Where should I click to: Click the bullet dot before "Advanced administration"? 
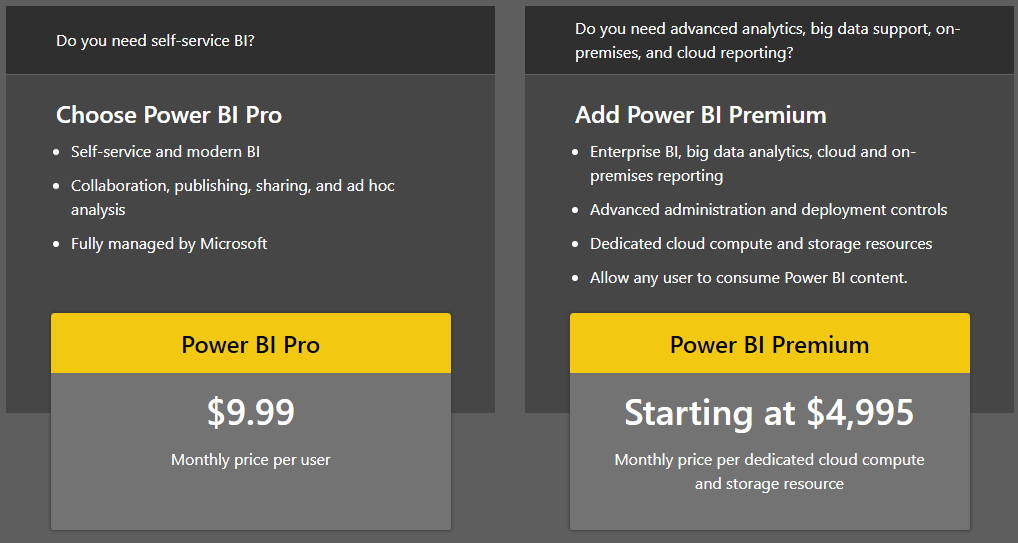(575, 211)
